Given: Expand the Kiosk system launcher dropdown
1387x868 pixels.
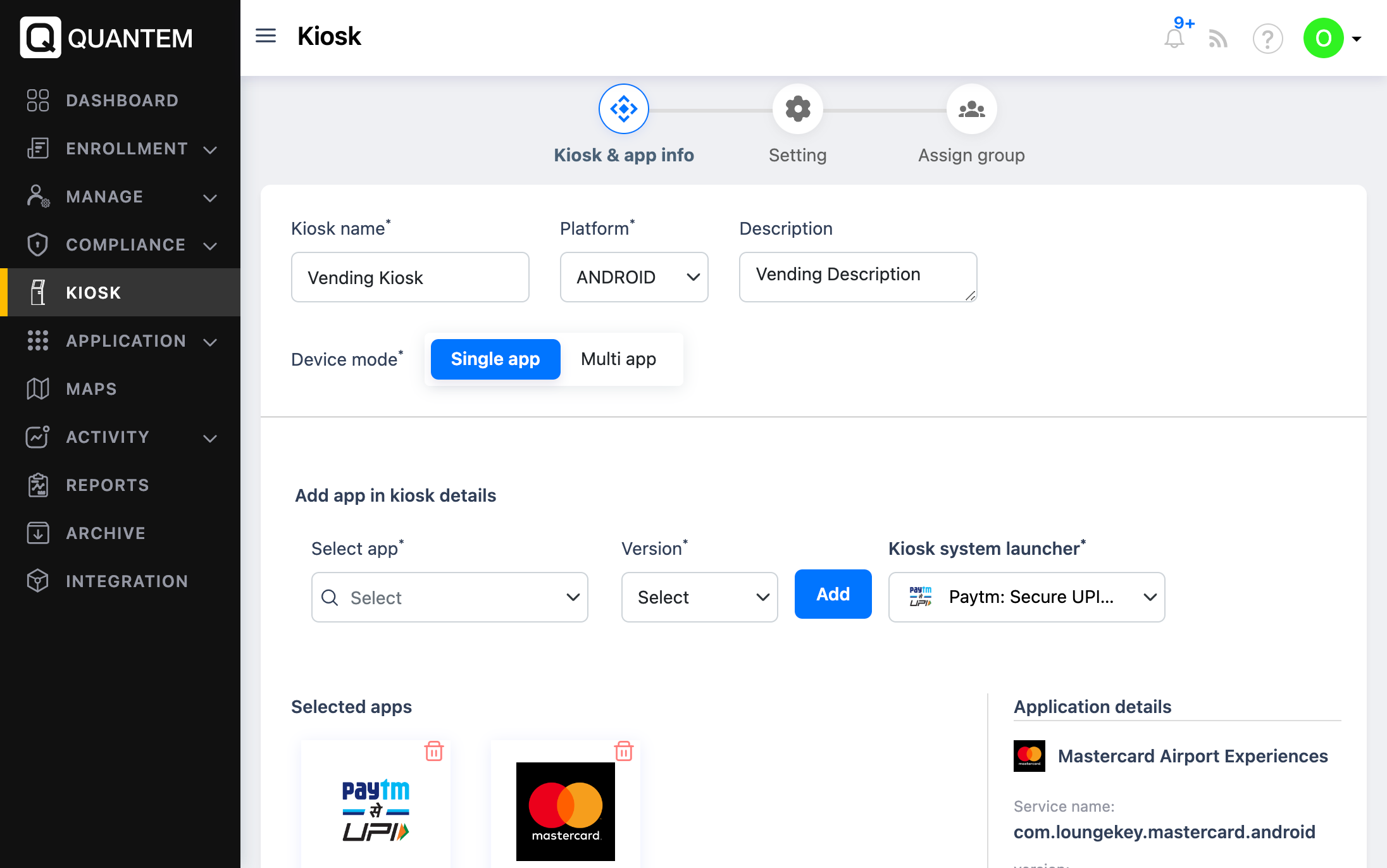Looking at the screenshot, I should coord(1026,597).
